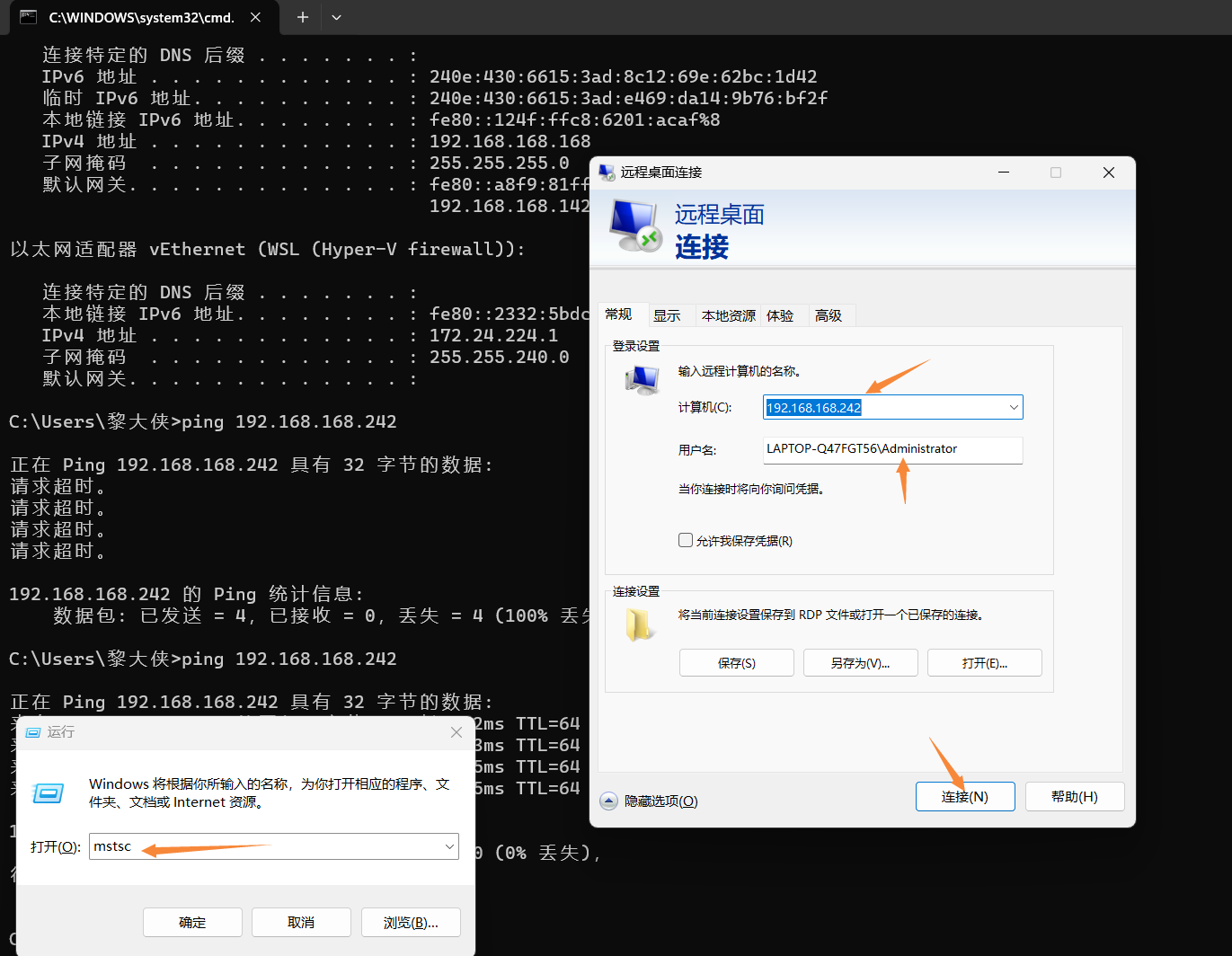The height and width of the screenshot is (956, 1232).
Task: Click 浏览(B)... in the Run dialog
Action: coord(411,922)
